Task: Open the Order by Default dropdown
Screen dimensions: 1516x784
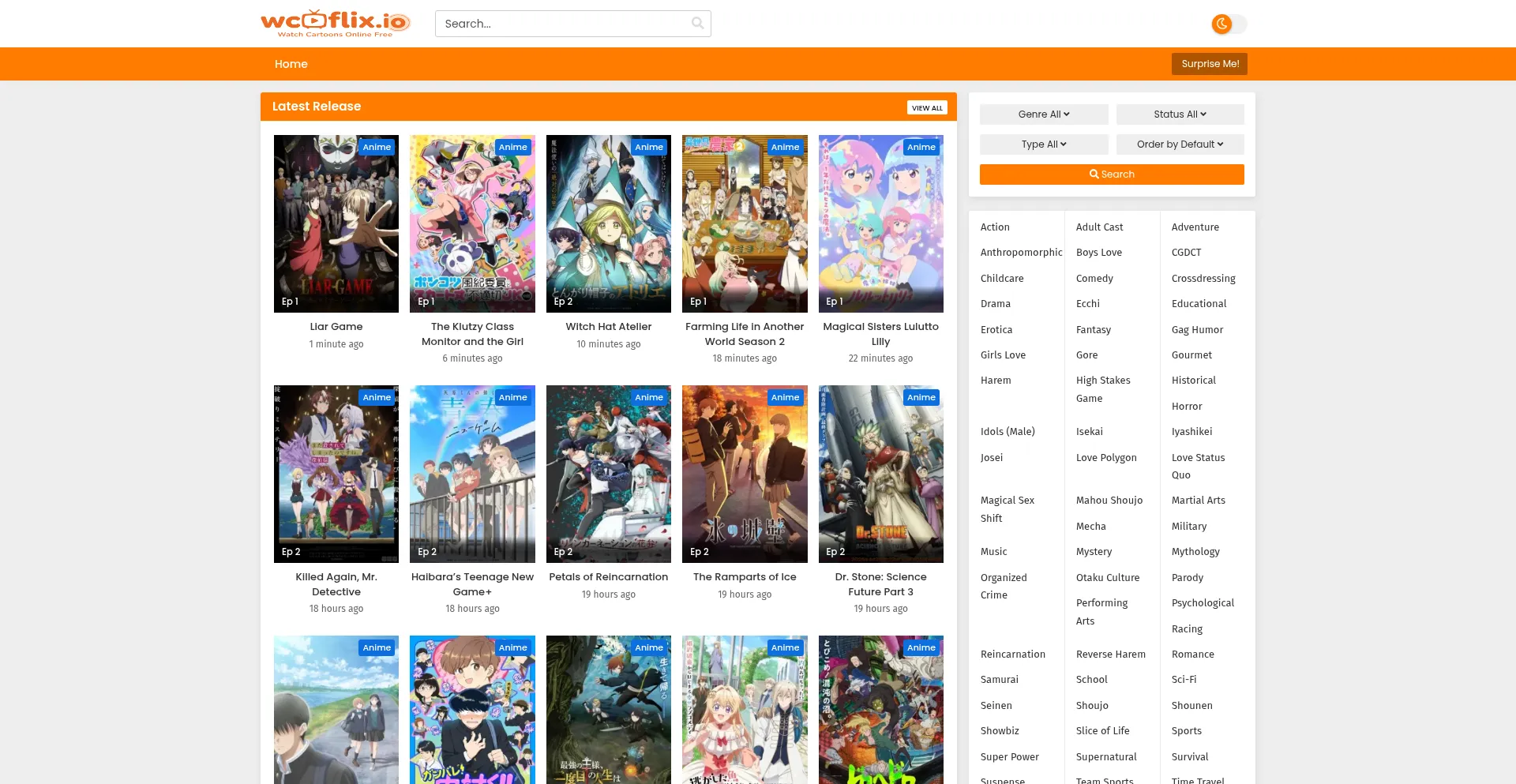Action: click(1180, 144)
